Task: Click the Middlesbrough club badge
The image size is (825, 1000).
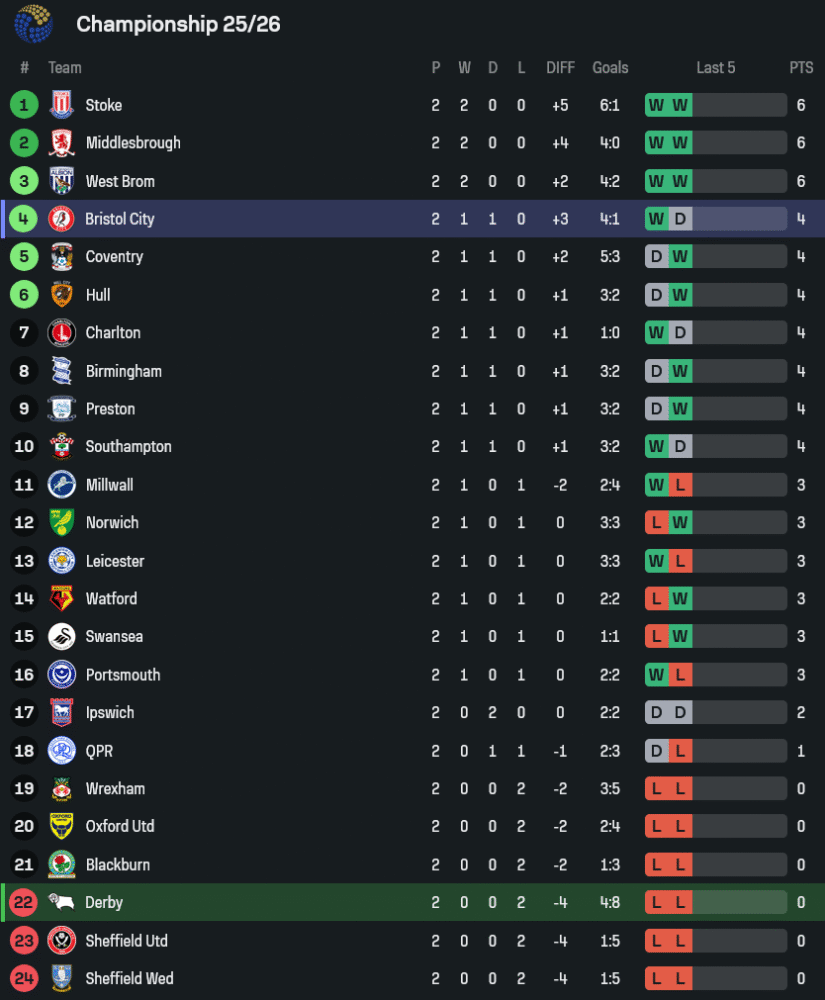Action: 62,143
